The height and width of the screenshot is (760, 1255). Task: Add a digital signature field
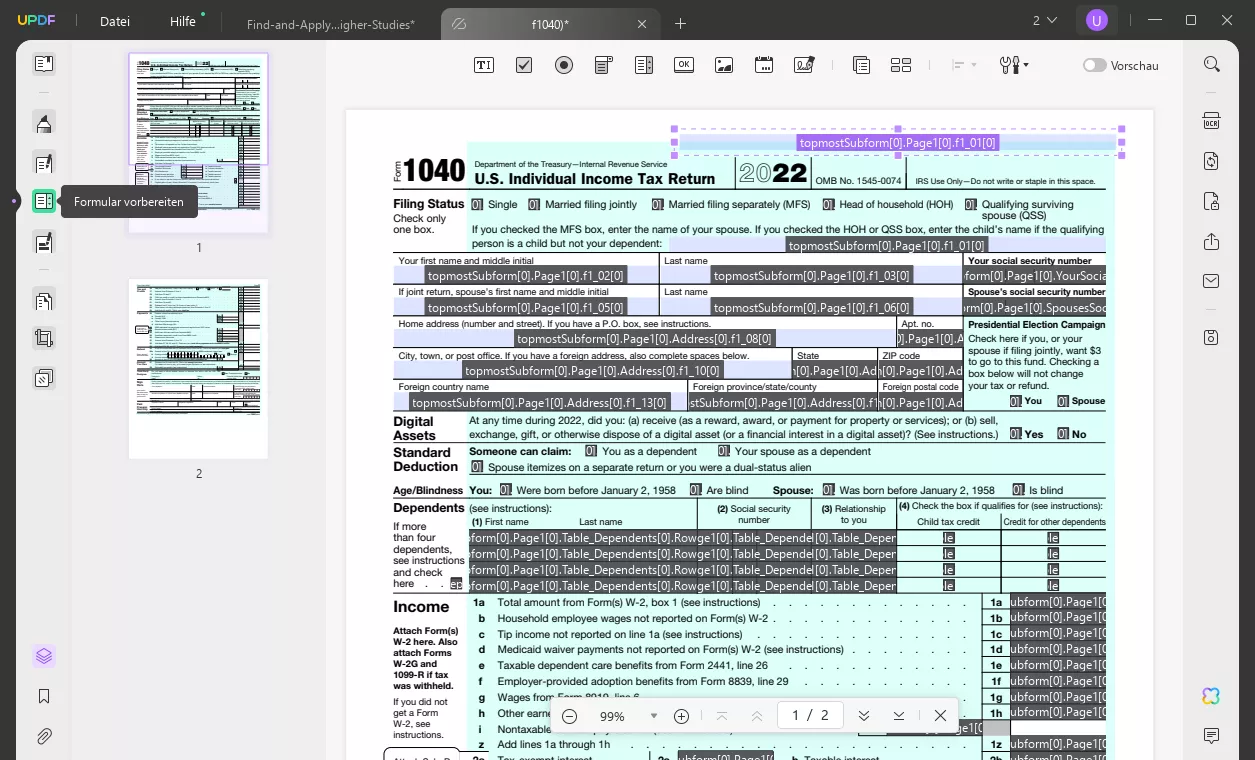point(804,65)
